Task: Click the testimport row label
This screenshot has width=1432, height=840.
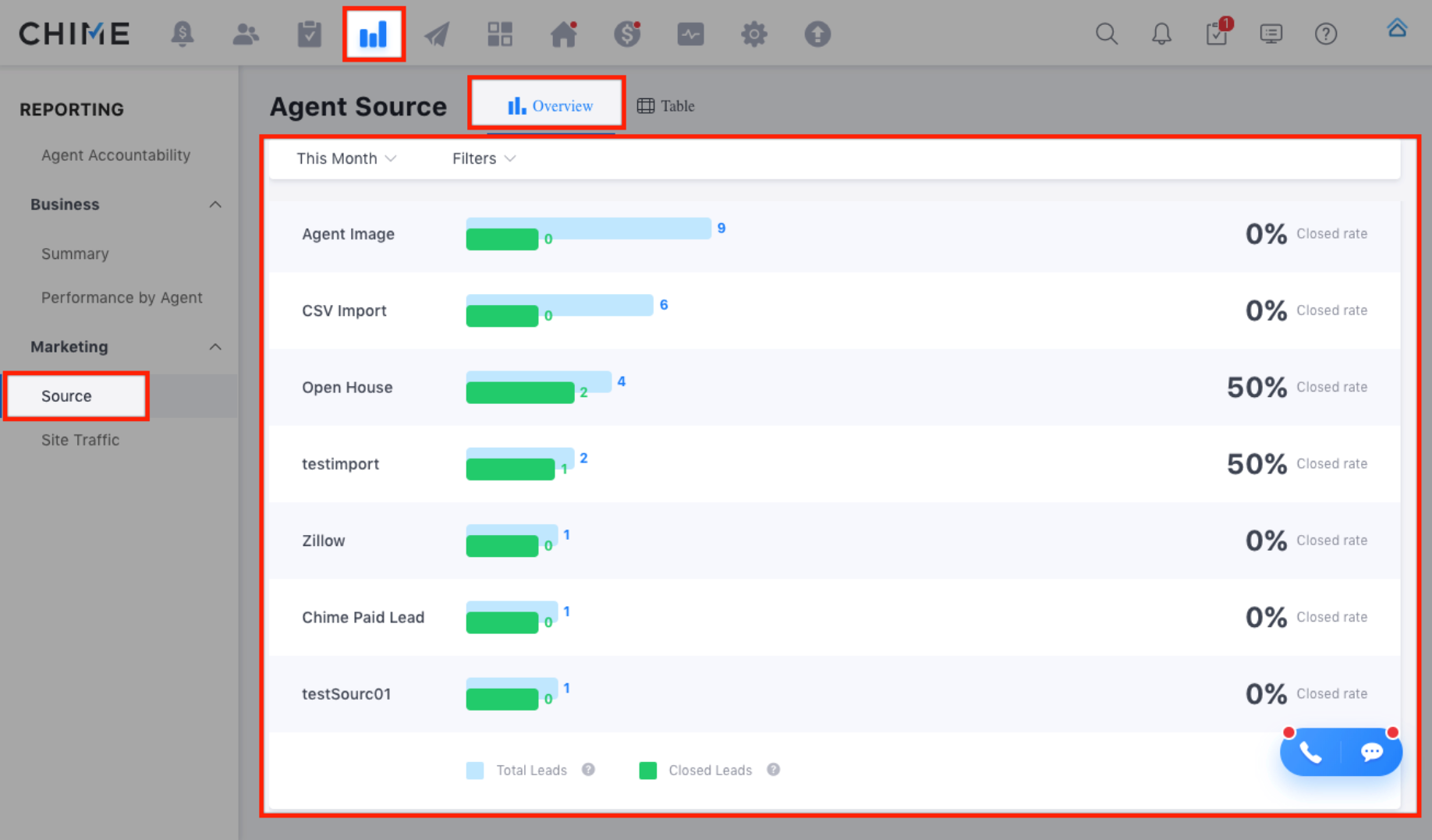Action: pos(340,463)
